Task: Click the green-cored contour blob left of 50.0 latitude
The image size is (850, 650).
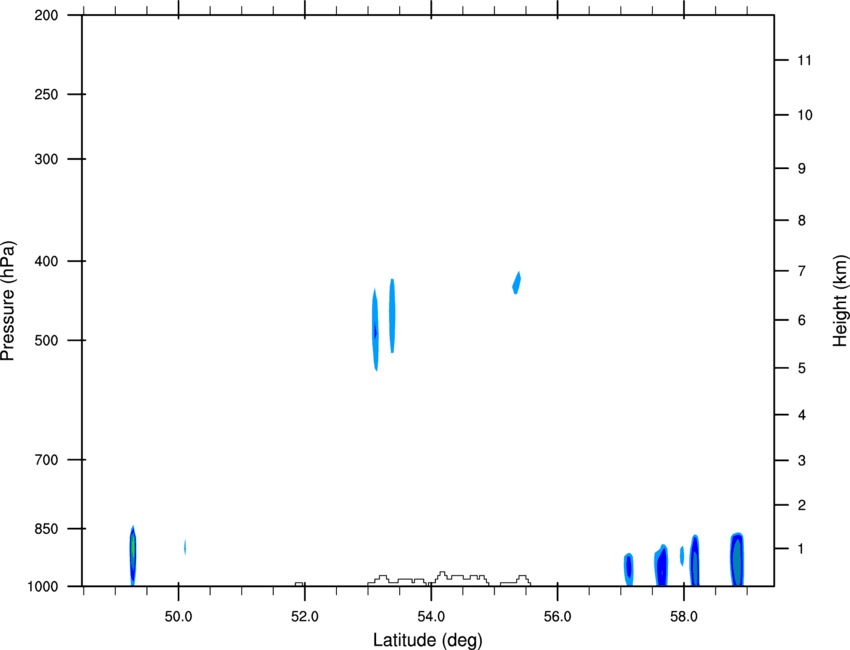Action: coord(132,555)
